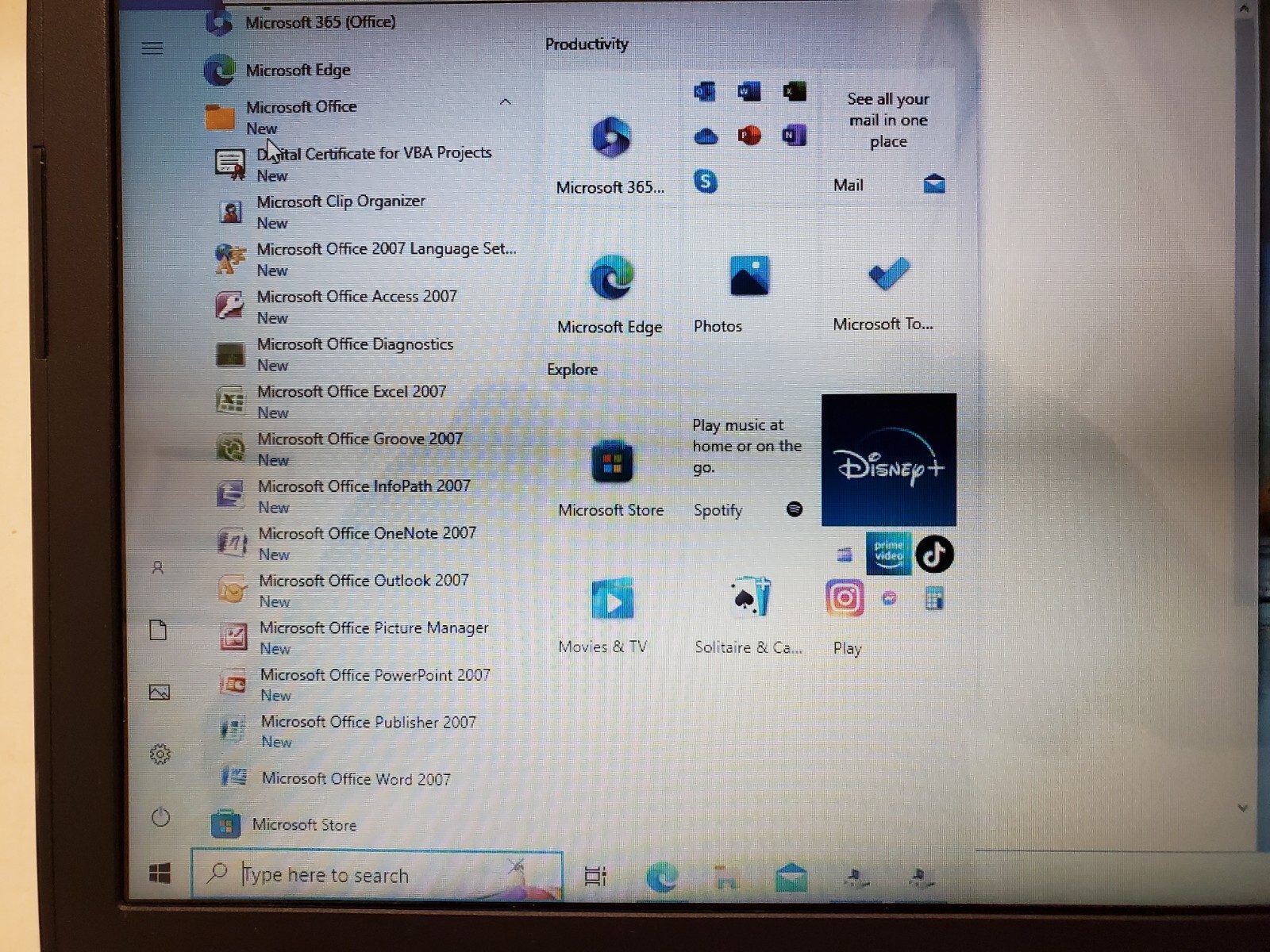
Task: Open Microsoft Office 2007 Language Settings
Action: [386, 259]
